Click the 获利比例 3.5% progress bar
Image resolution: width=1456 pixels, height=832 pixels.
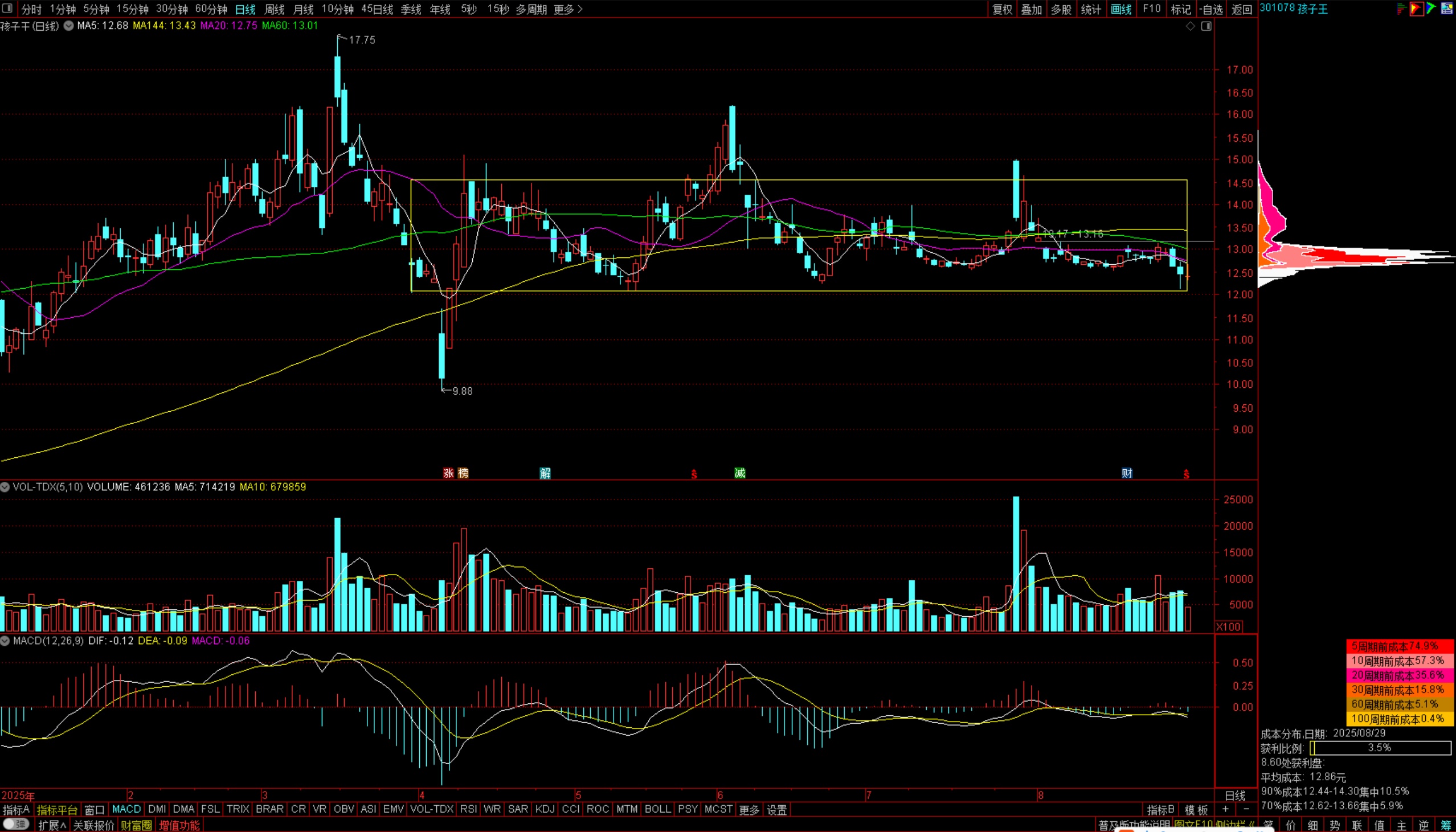point(1381,747)
